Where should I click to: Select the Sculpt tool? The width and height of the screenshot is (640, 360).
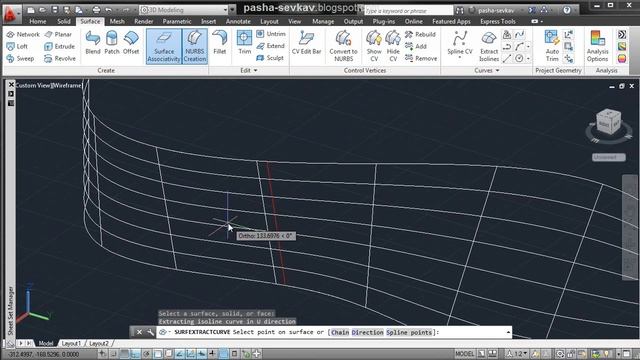270,58
